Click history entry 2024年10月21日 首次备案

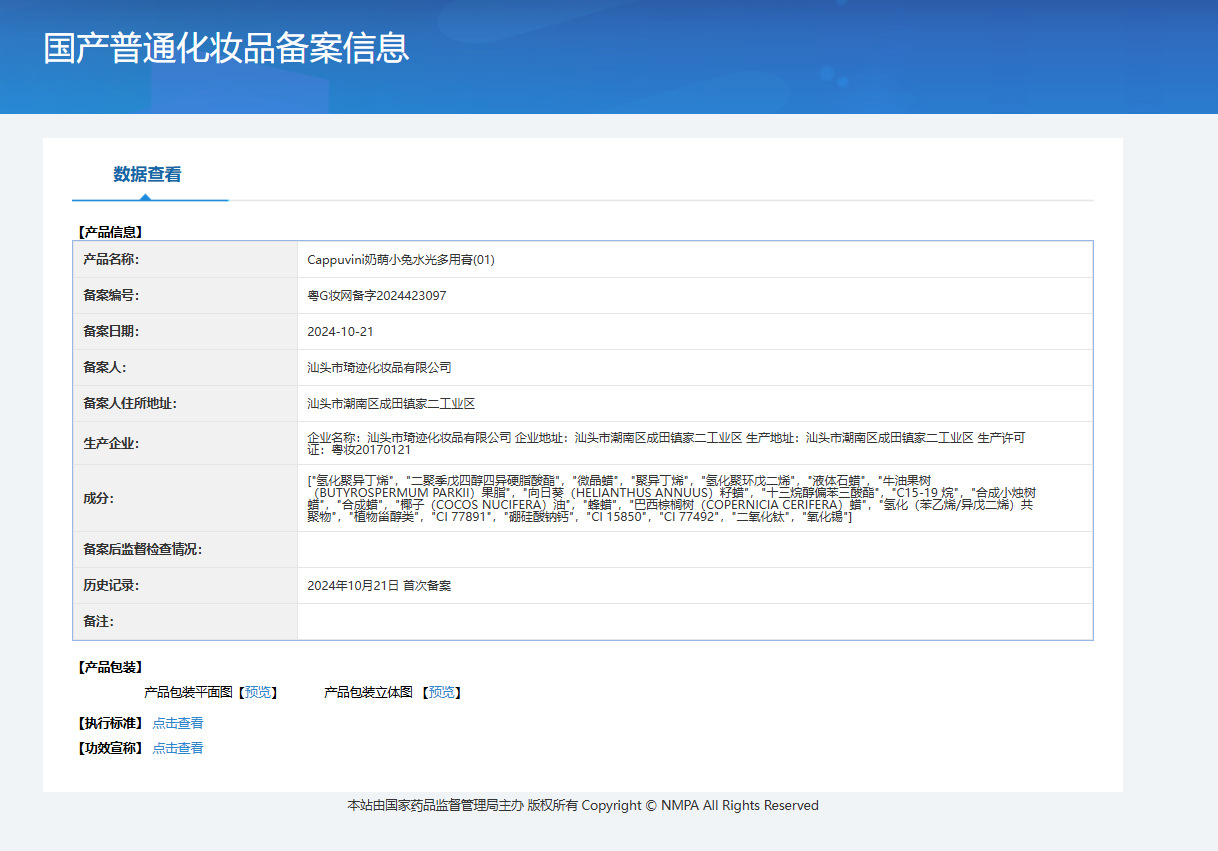tap(379, 586)
